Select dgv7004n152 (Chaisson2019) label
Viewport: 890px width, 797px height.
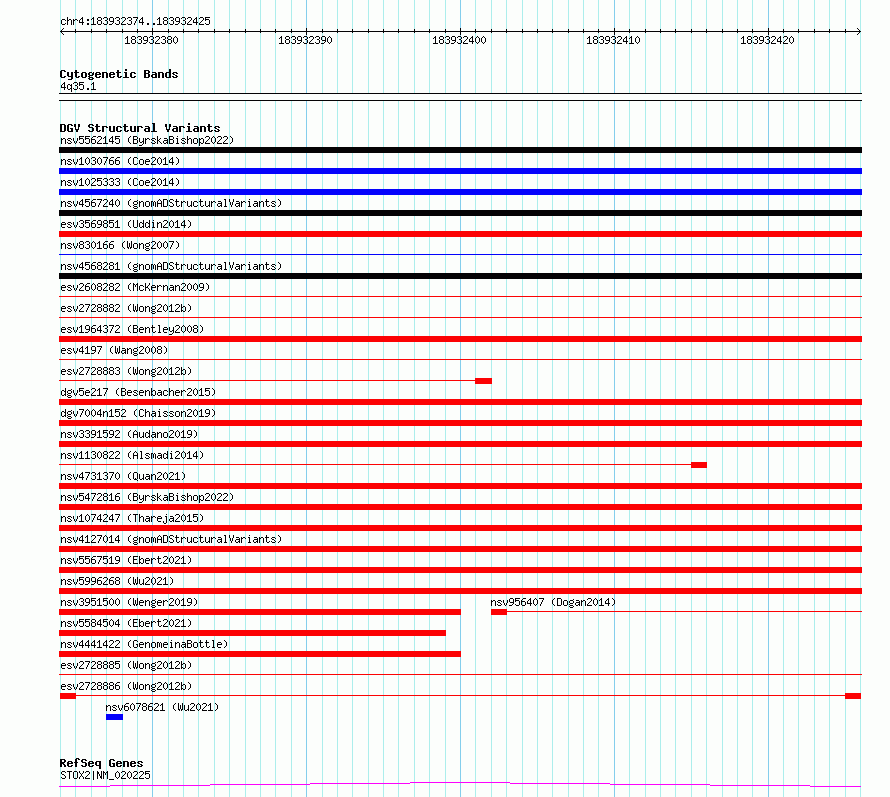click(138, 413)
